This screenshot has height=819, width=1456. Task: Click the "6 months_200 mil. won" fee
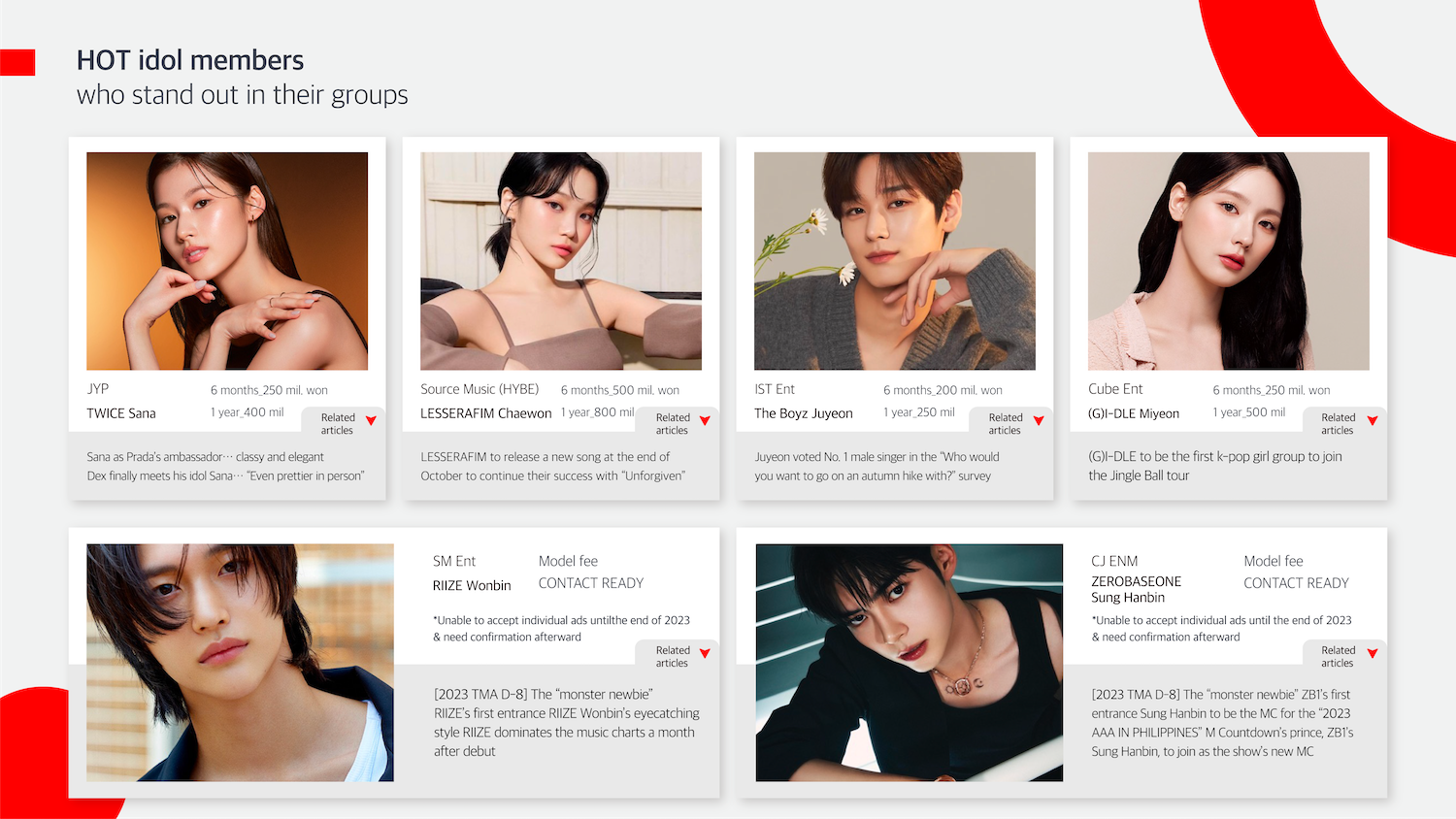(x=943, y=390)
